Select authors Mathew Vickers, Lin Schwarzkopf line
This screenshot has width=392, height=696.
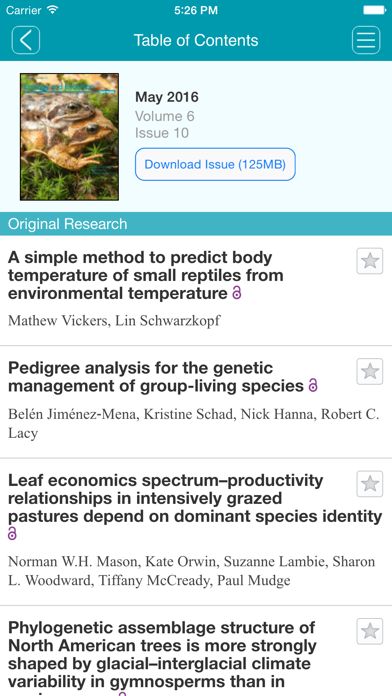pos(114,320)
